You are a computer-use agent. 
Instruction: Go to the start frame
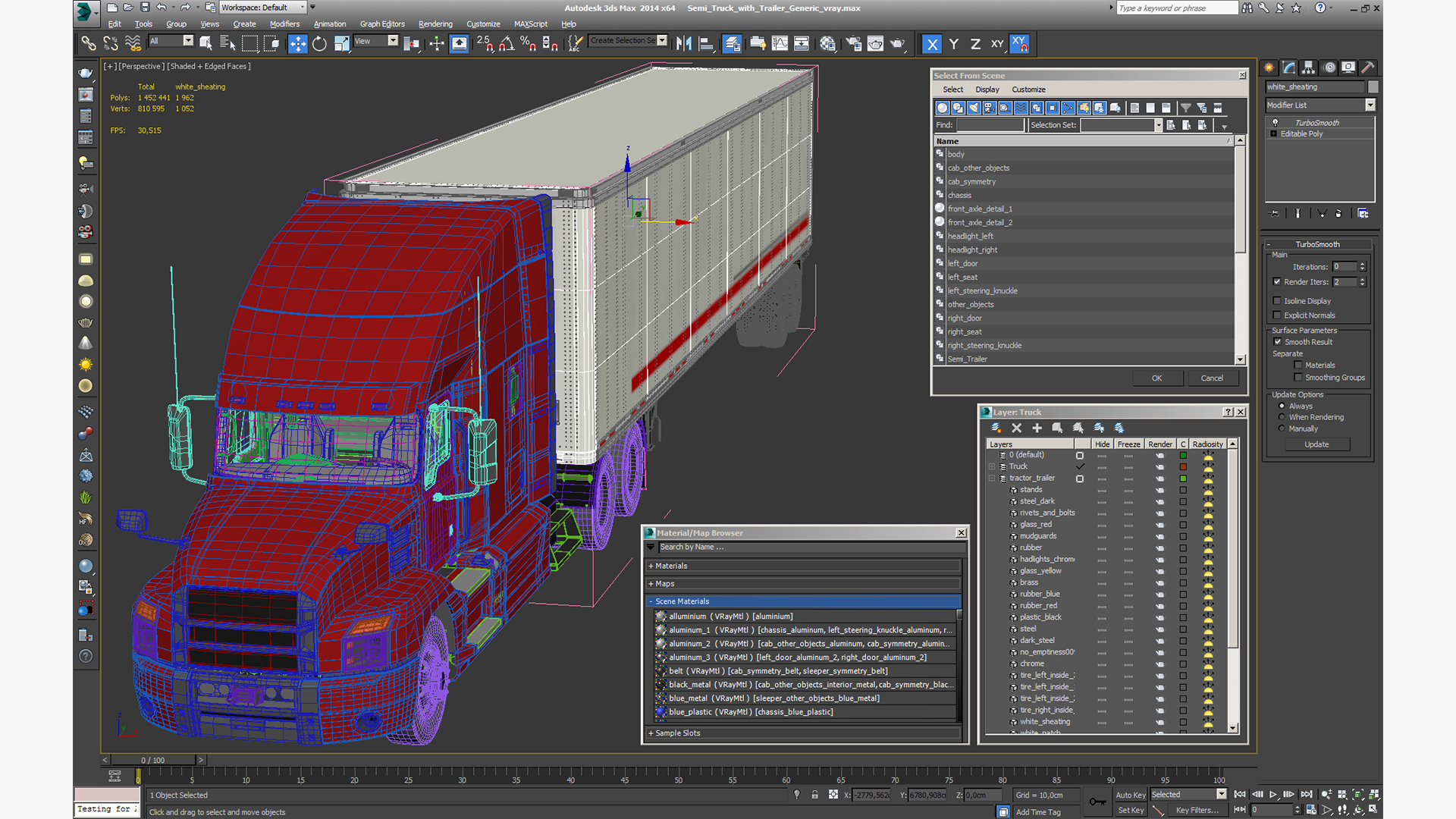point(1240,795)
